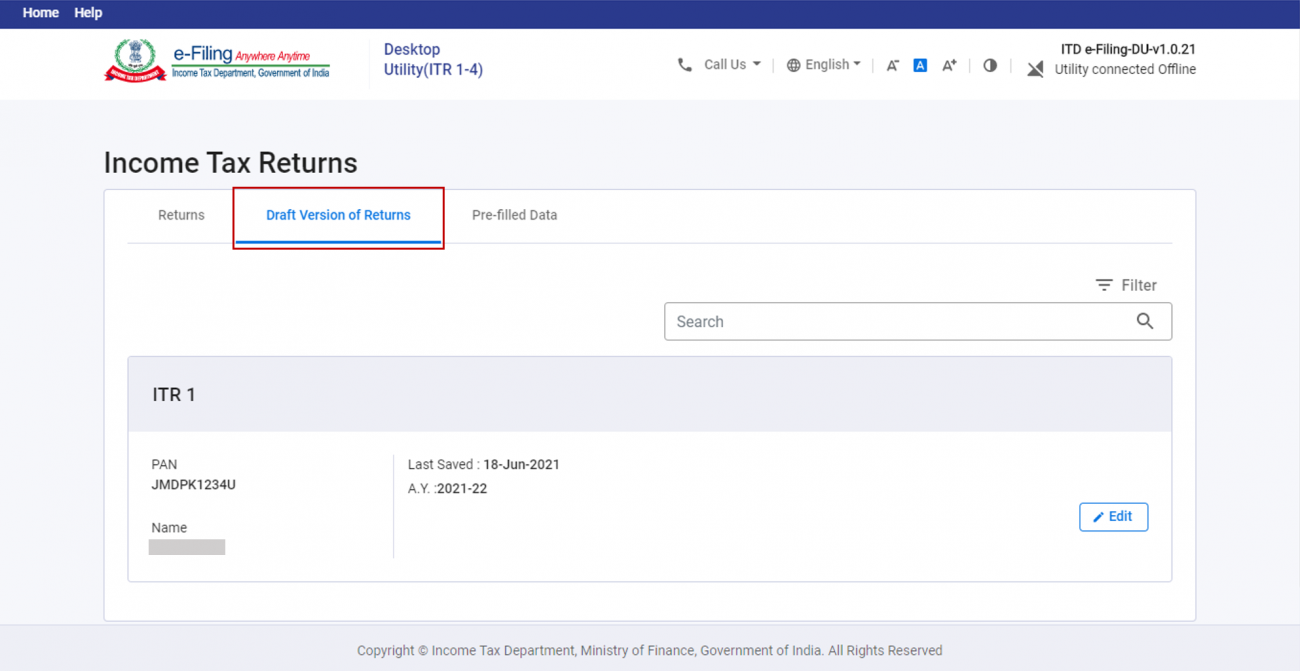Click the magnifier icon in the search bar

pyautogui.click(x=1145, y=321)
